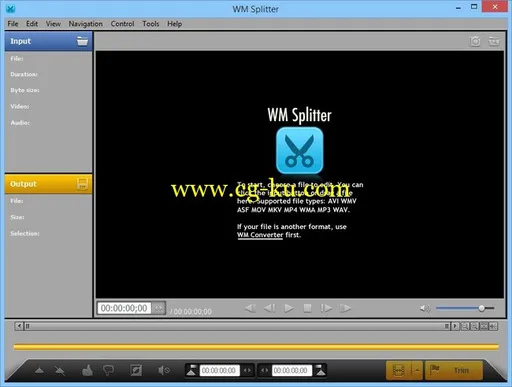Step back one frame

(x=269, y=308)
